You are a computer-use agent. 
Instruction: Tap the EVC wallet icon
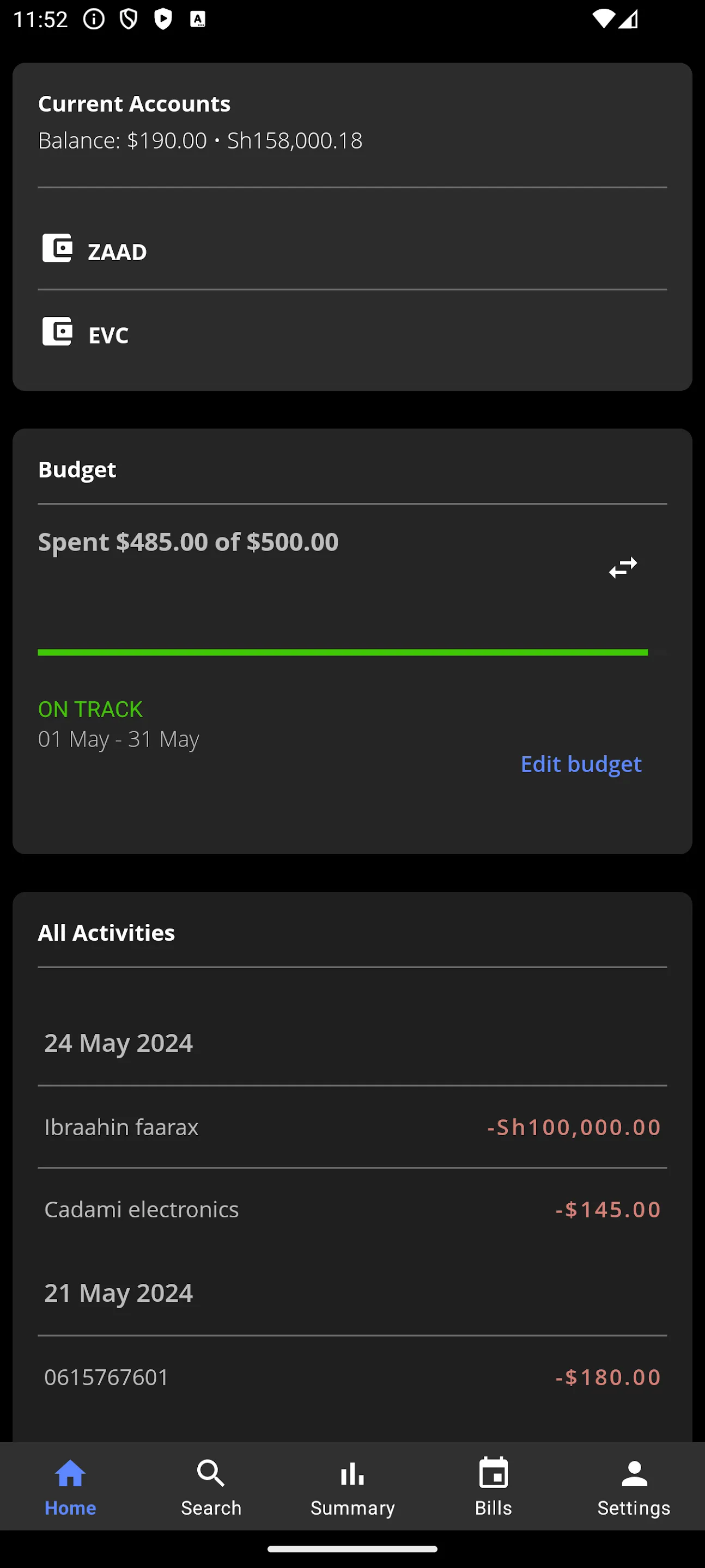pyautogui.click(x=57, y=332)
